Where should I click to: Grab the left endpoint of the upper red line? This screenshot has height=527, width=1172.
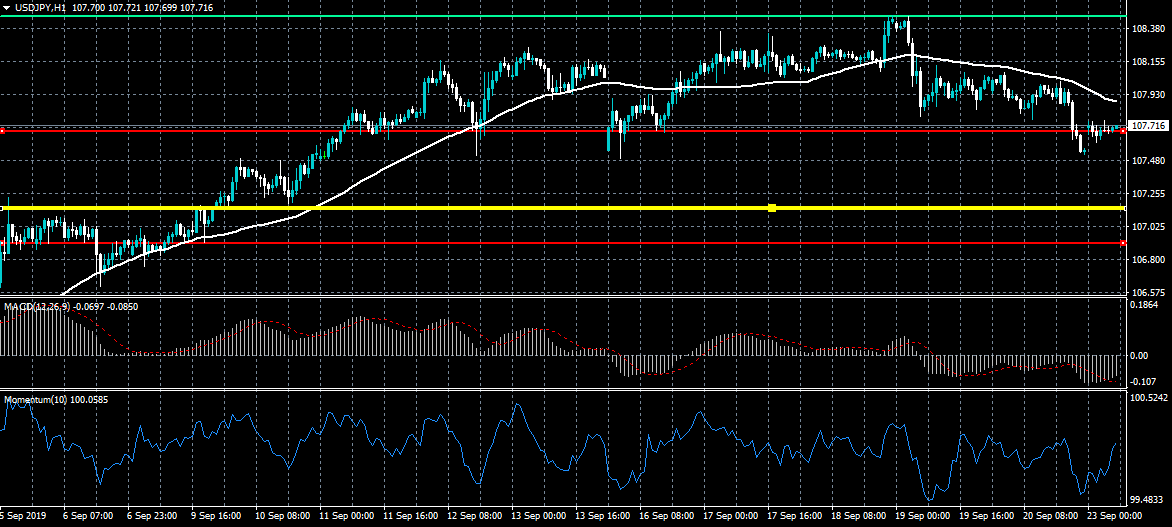2,131
